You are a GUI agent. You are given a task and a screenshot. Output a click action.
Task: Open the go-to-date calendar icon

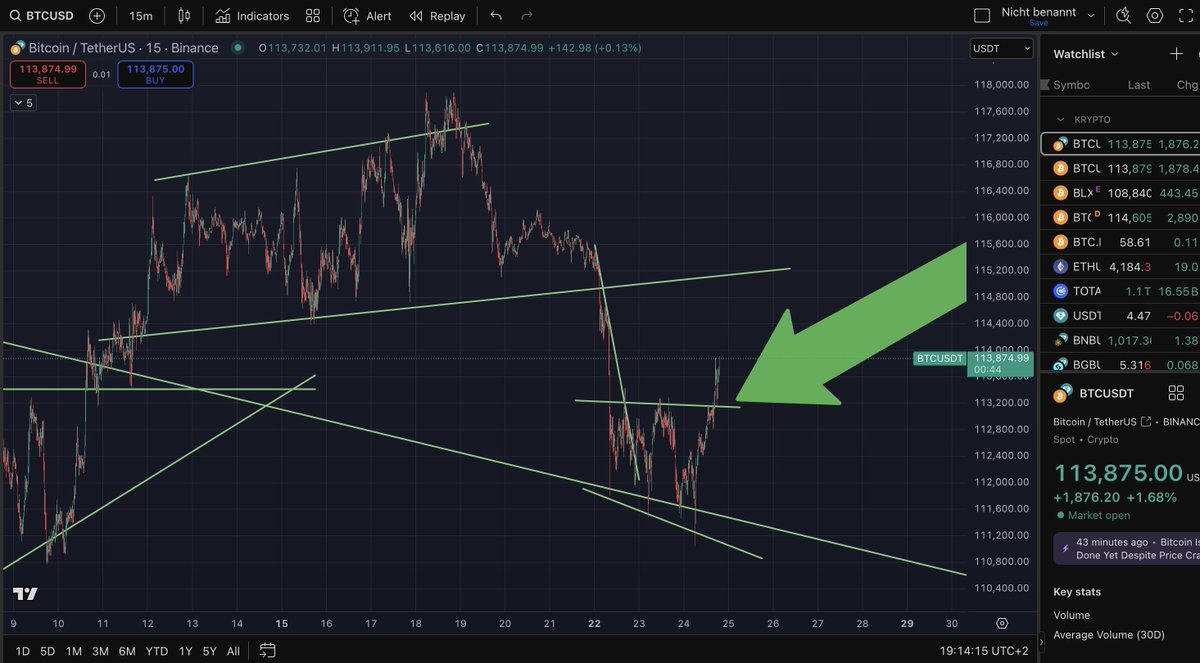[x=267, y=650]
